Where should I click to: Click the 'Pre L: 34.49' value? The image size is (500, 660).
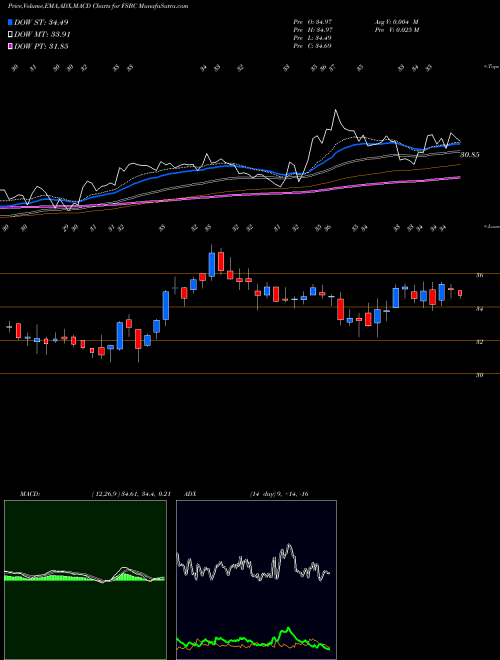pos(313,38)
